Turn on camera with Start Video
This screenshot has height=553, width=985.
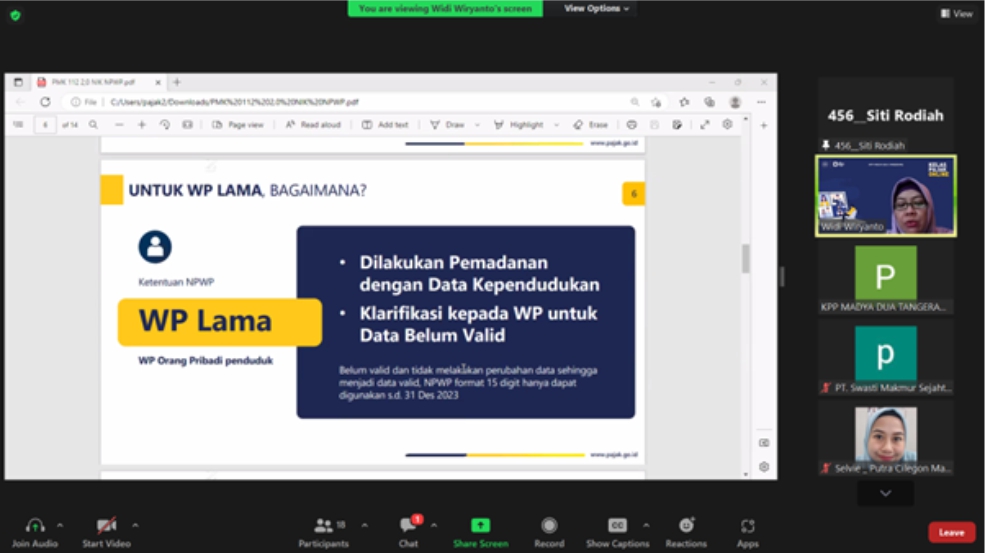coord(106,526)
